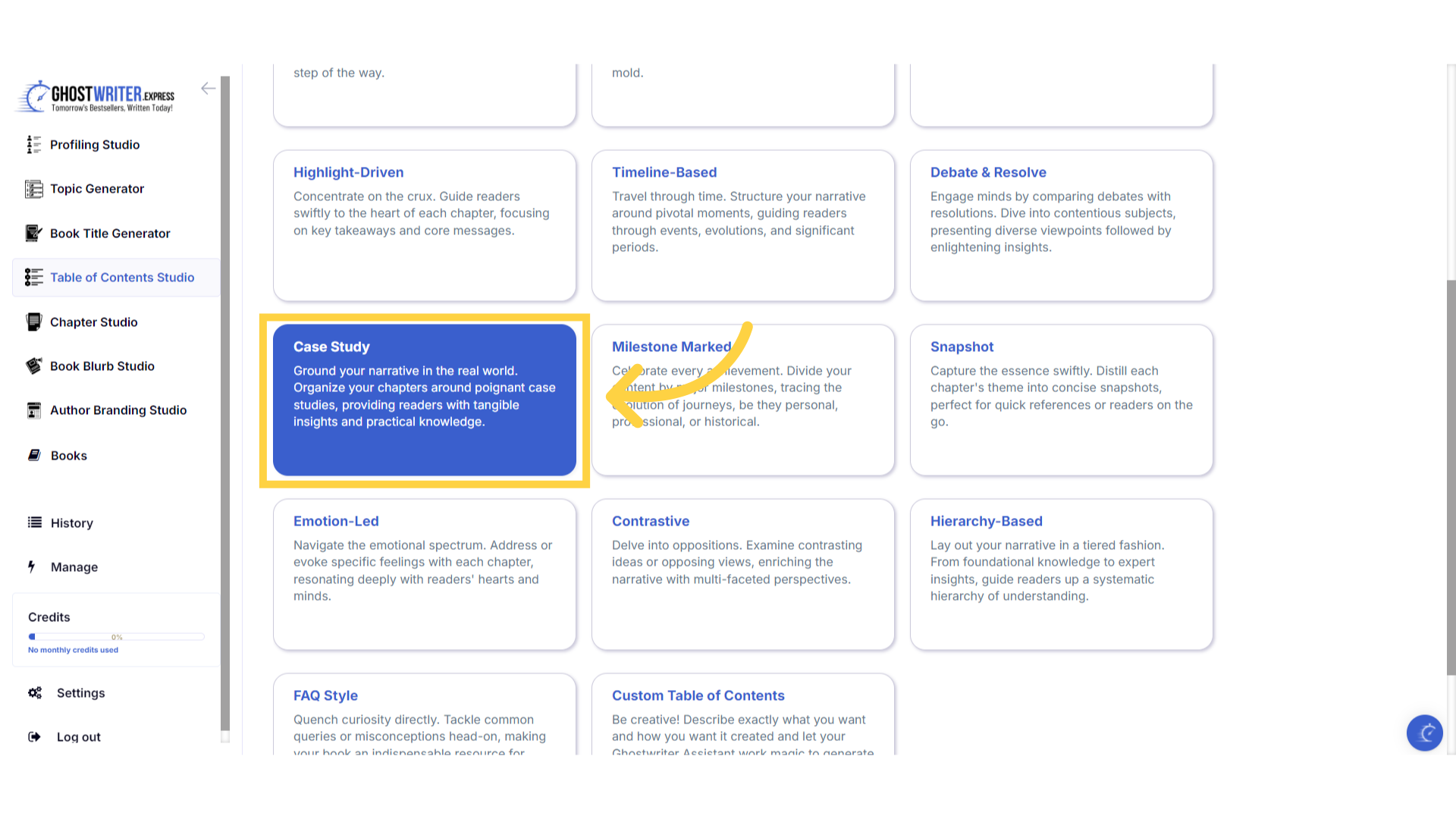
Task: Click the Log out arrow icon
Action: pos(34,737)
